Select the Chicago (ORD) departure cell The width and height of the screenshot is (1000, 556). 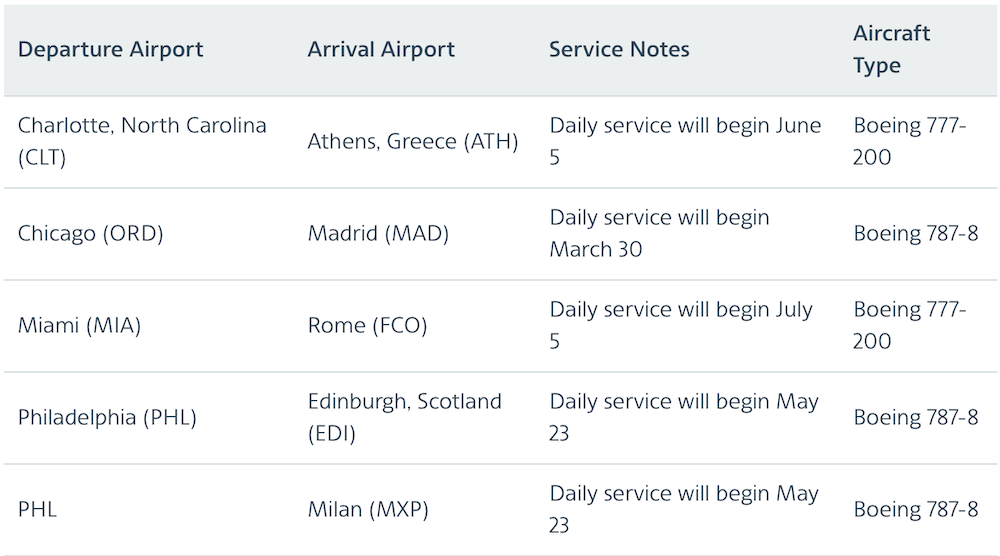click(91, 233)
